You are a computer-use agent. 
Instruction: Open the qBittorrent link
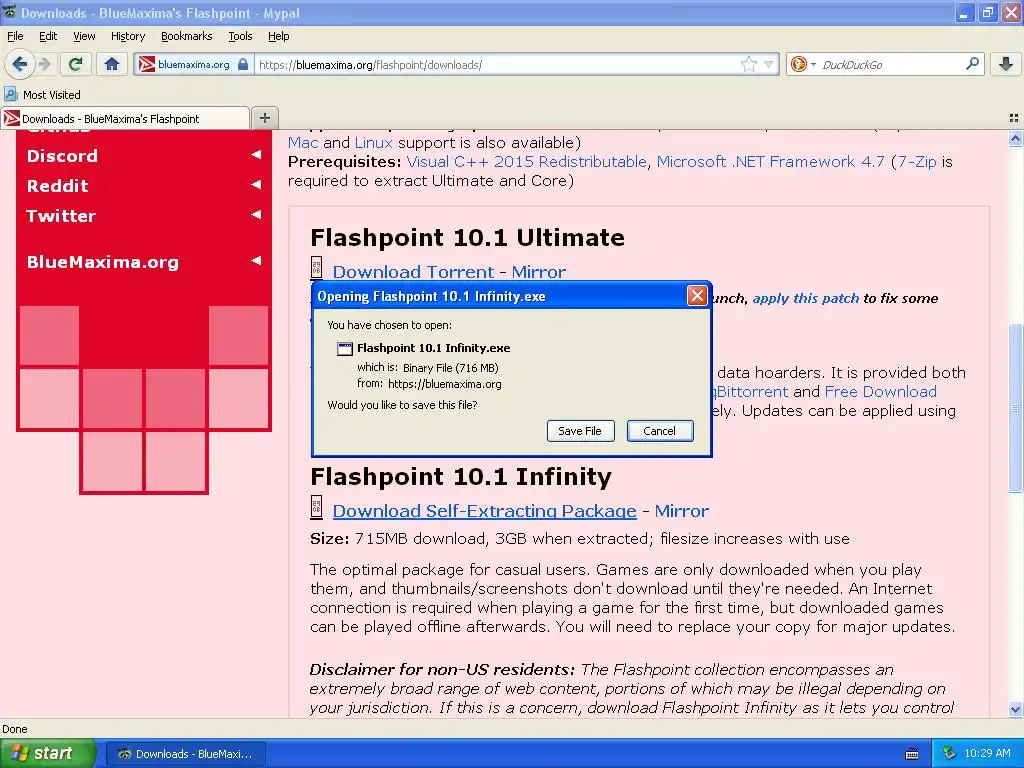752,392
